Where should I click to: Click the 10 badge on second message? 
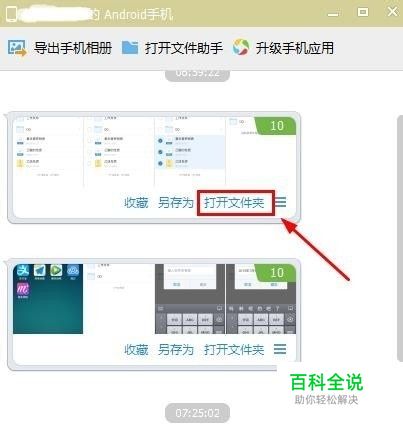pyautogui.click(x=276, y=273)
